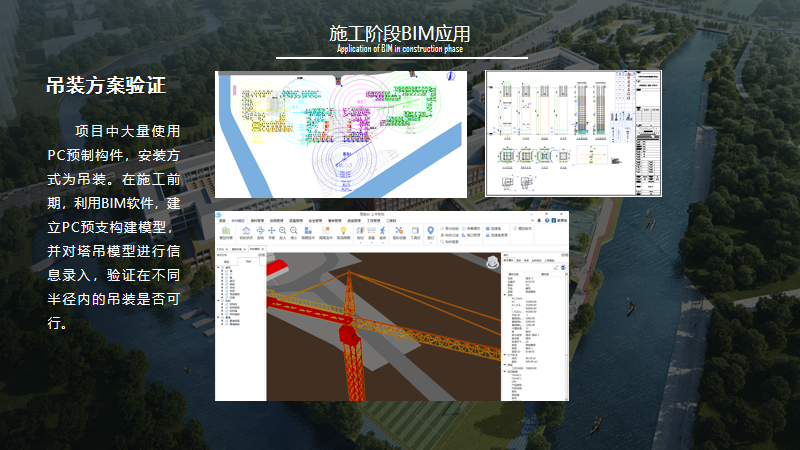Image resolution: width=800 pixels, height=450 pixels.
Task: Click the light bulb toolbar icon
Action: click(343, 230)
